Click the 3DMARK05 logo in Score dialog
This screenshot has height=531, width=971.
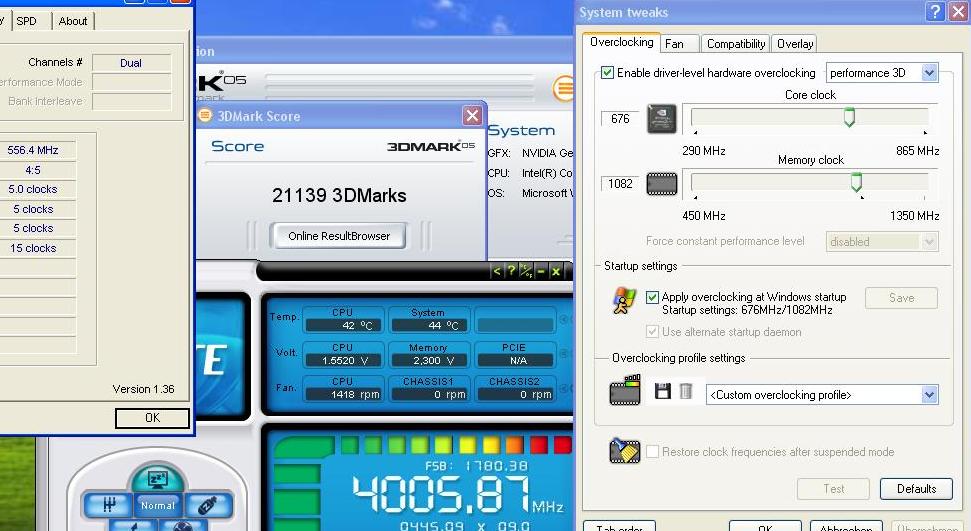pyautogui.click(x=431, y=146)
